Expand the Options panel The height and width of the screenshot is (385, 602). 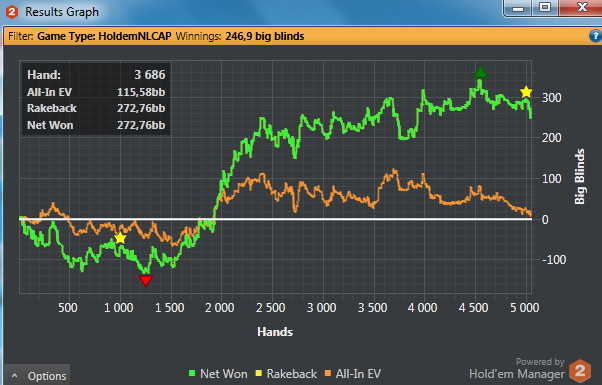[x=38, y=375]
